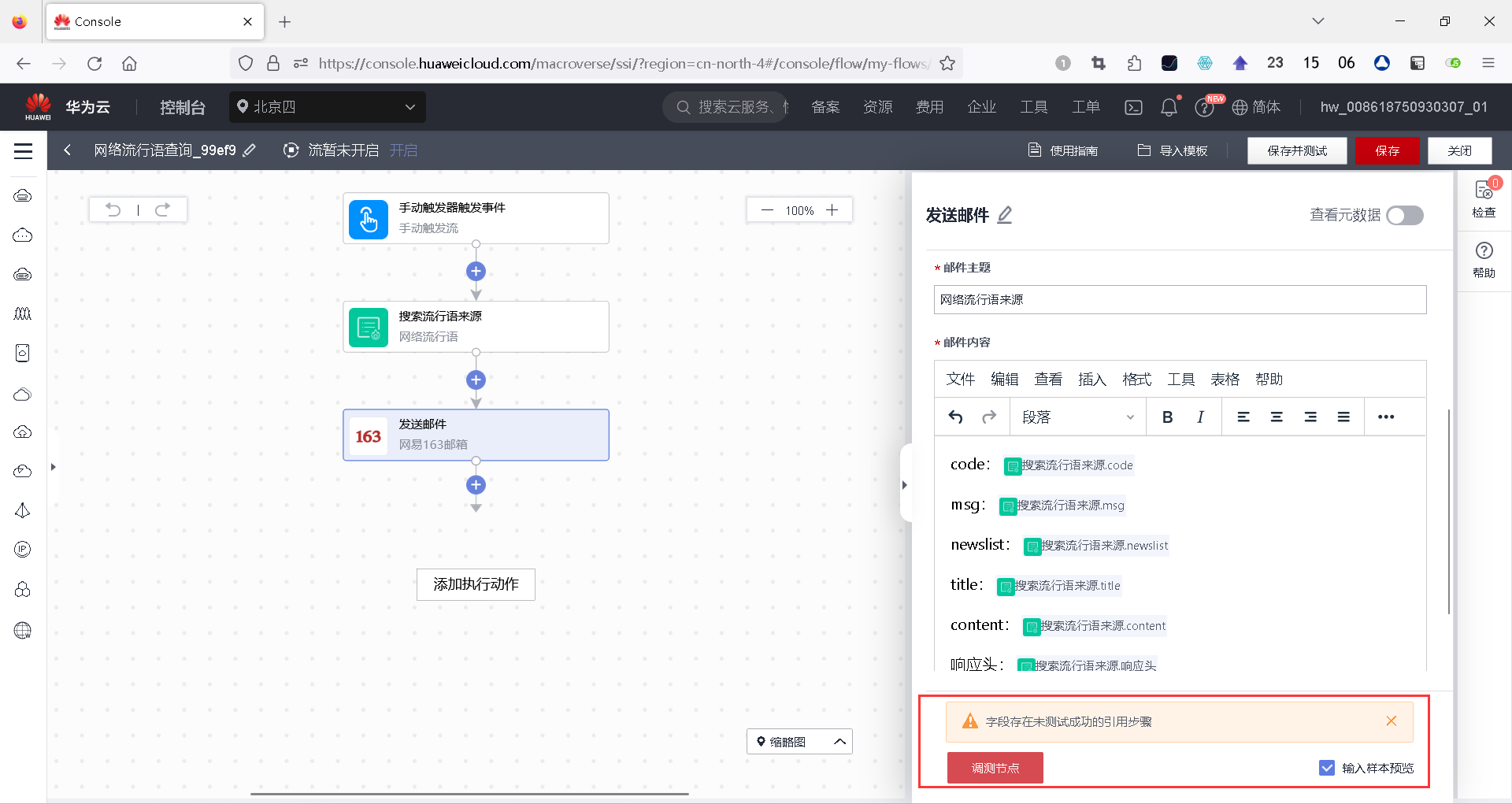The width and height of the screenshot is (1512, 804).
Task: Open the hamburger sidebar menu
Action: point(24,150)
